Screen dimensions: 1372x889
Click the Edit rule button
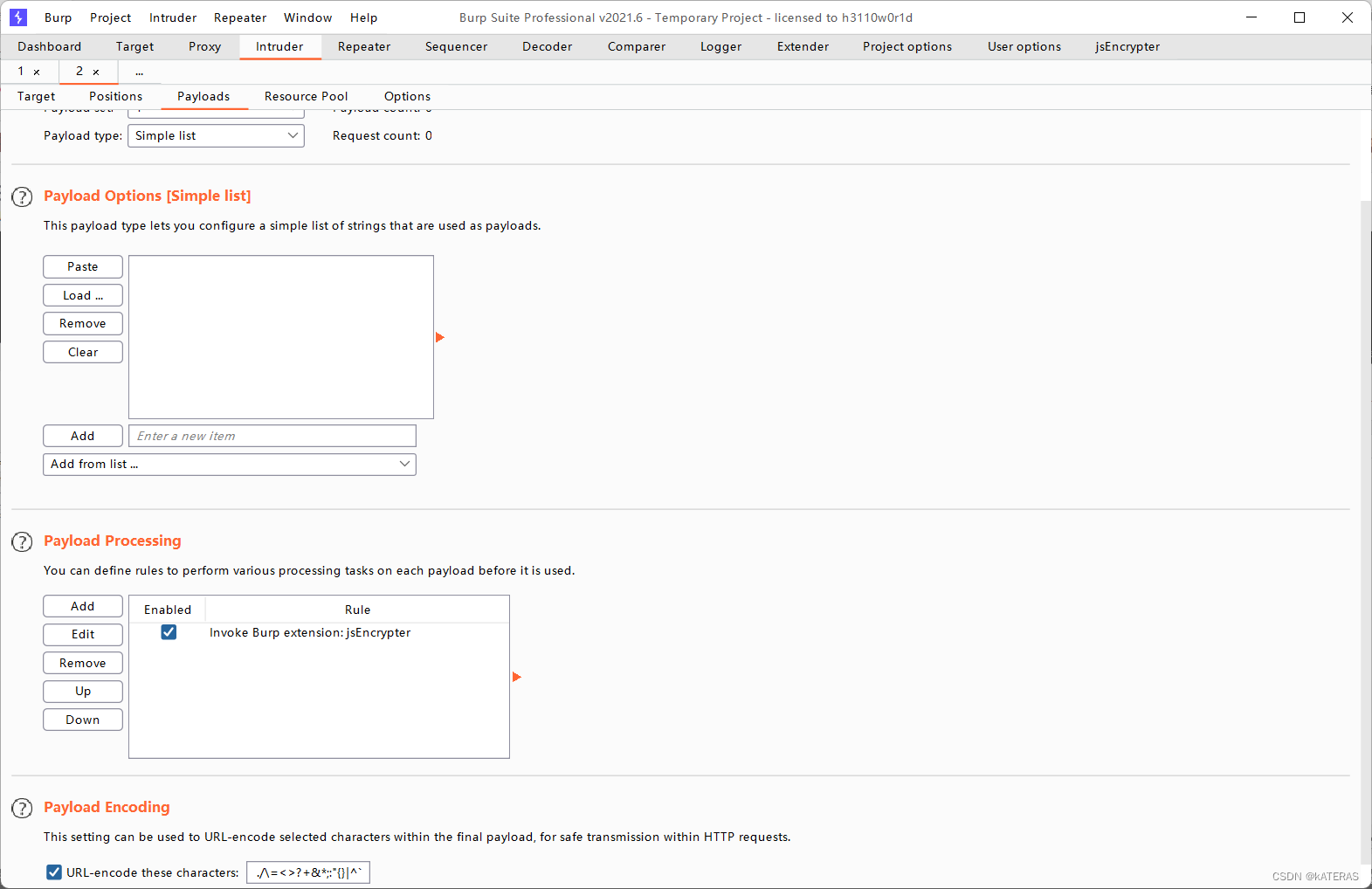[x=83, y=635]
